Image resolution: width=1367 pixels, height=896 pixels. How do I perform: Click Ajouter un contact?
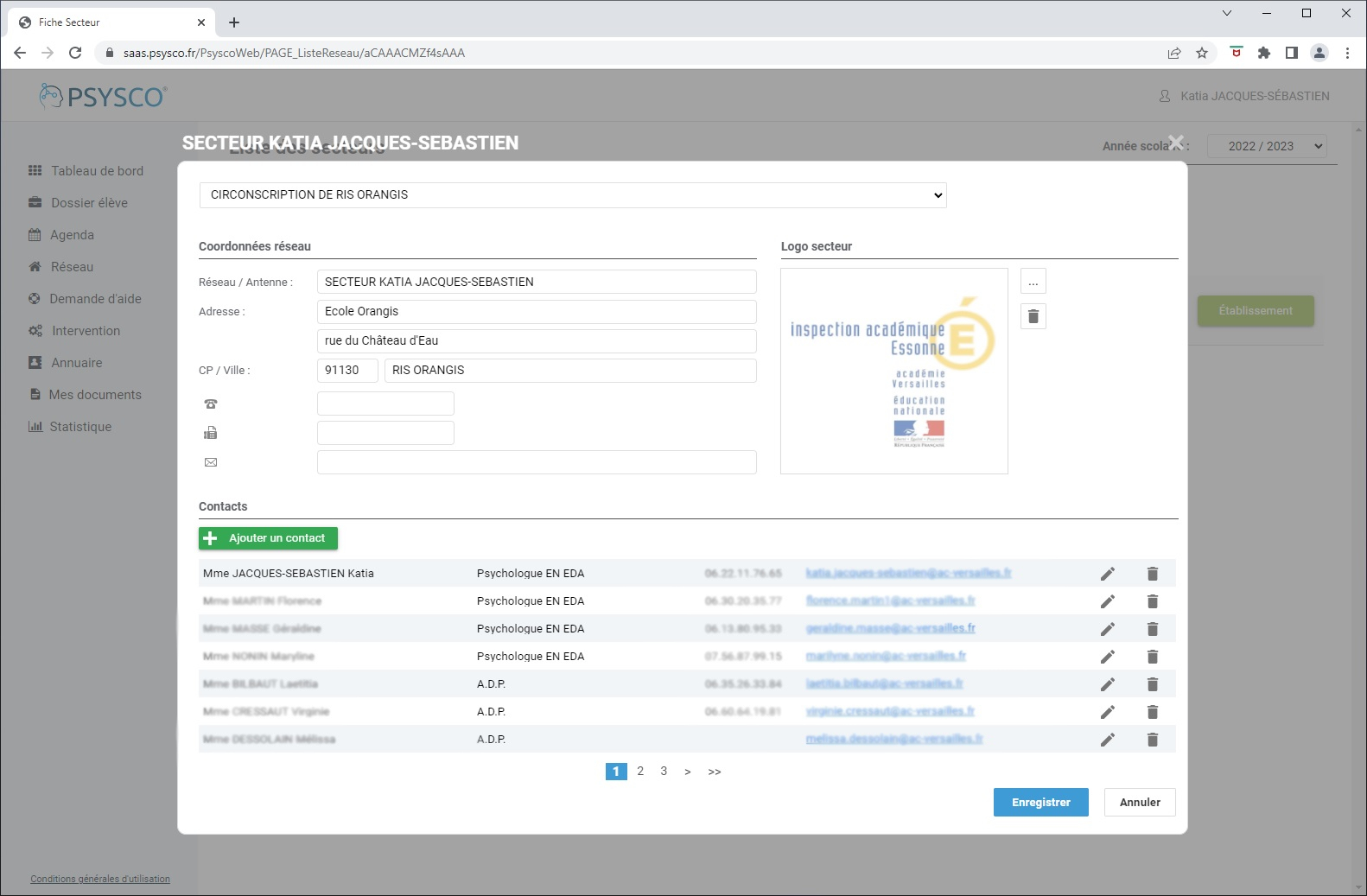click(x=268, y=538)
